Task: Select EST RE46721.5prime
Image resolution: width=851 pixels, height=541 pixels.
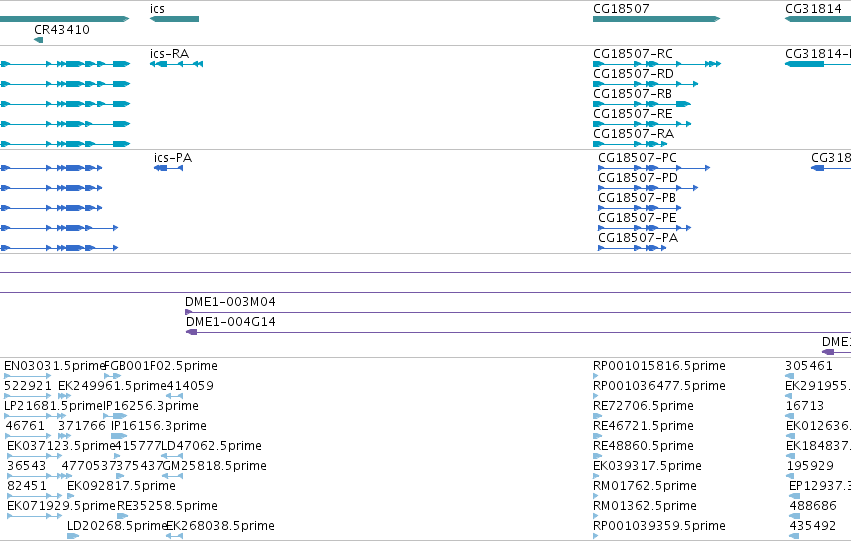Action: pyautogui.click(x=644, y=426)
